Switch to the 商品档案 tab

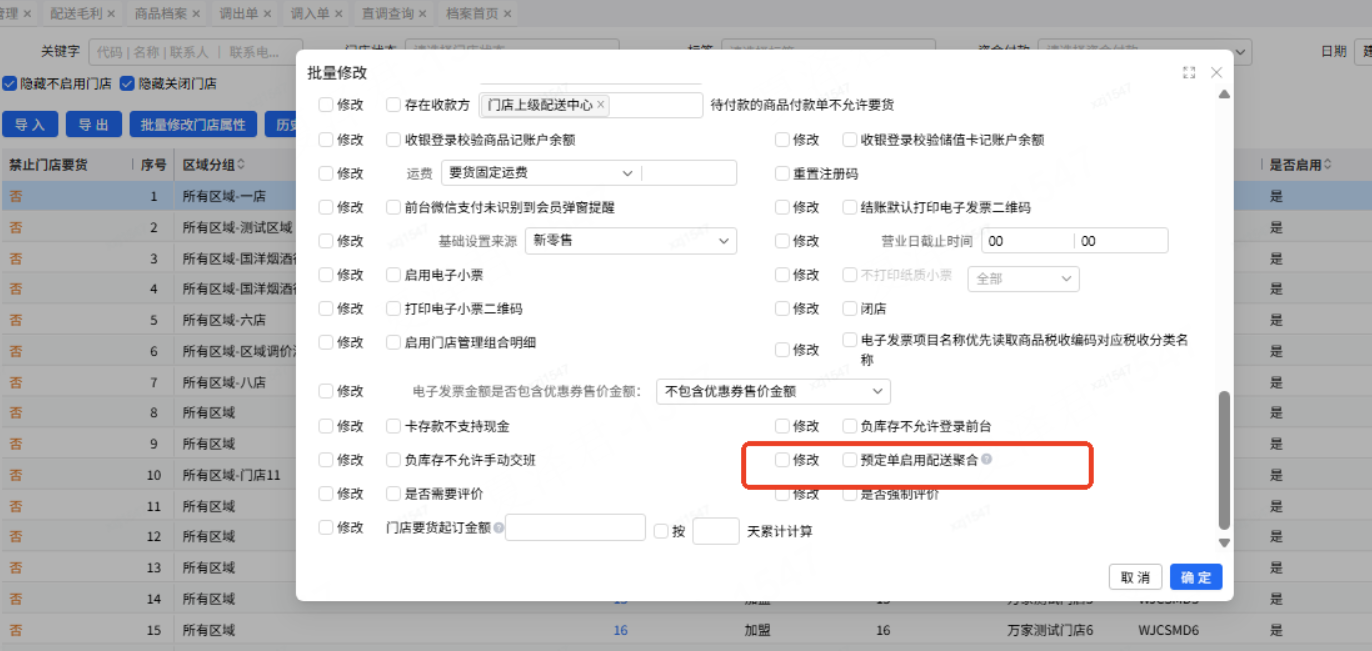[160, 14]
